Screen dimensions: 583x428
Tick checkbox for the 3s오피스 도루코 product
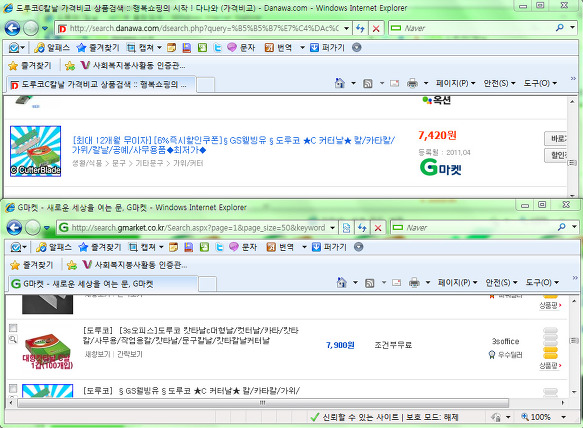click(13, 328)
